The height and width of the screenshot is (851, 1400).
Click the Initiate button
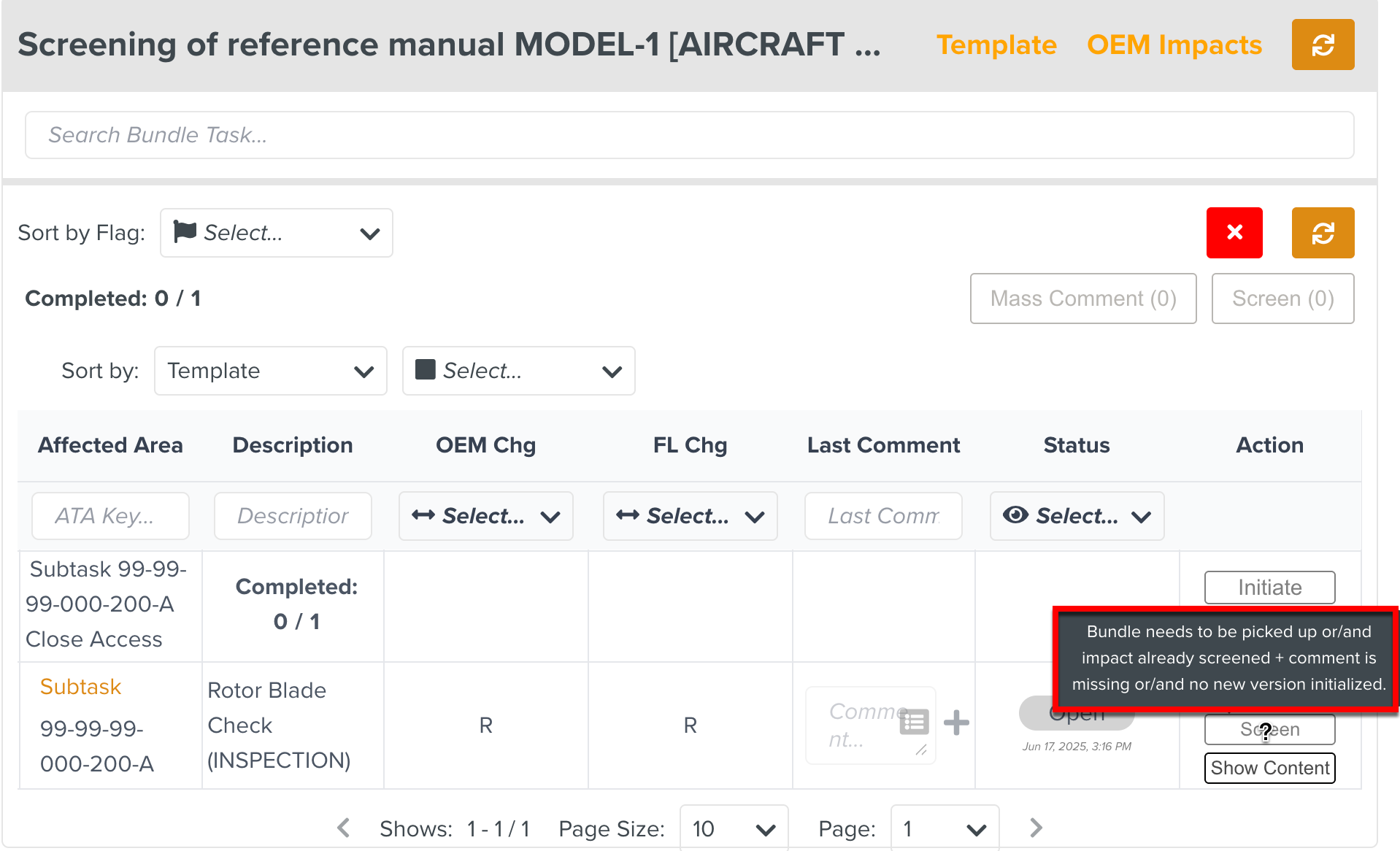point(1269,588)
